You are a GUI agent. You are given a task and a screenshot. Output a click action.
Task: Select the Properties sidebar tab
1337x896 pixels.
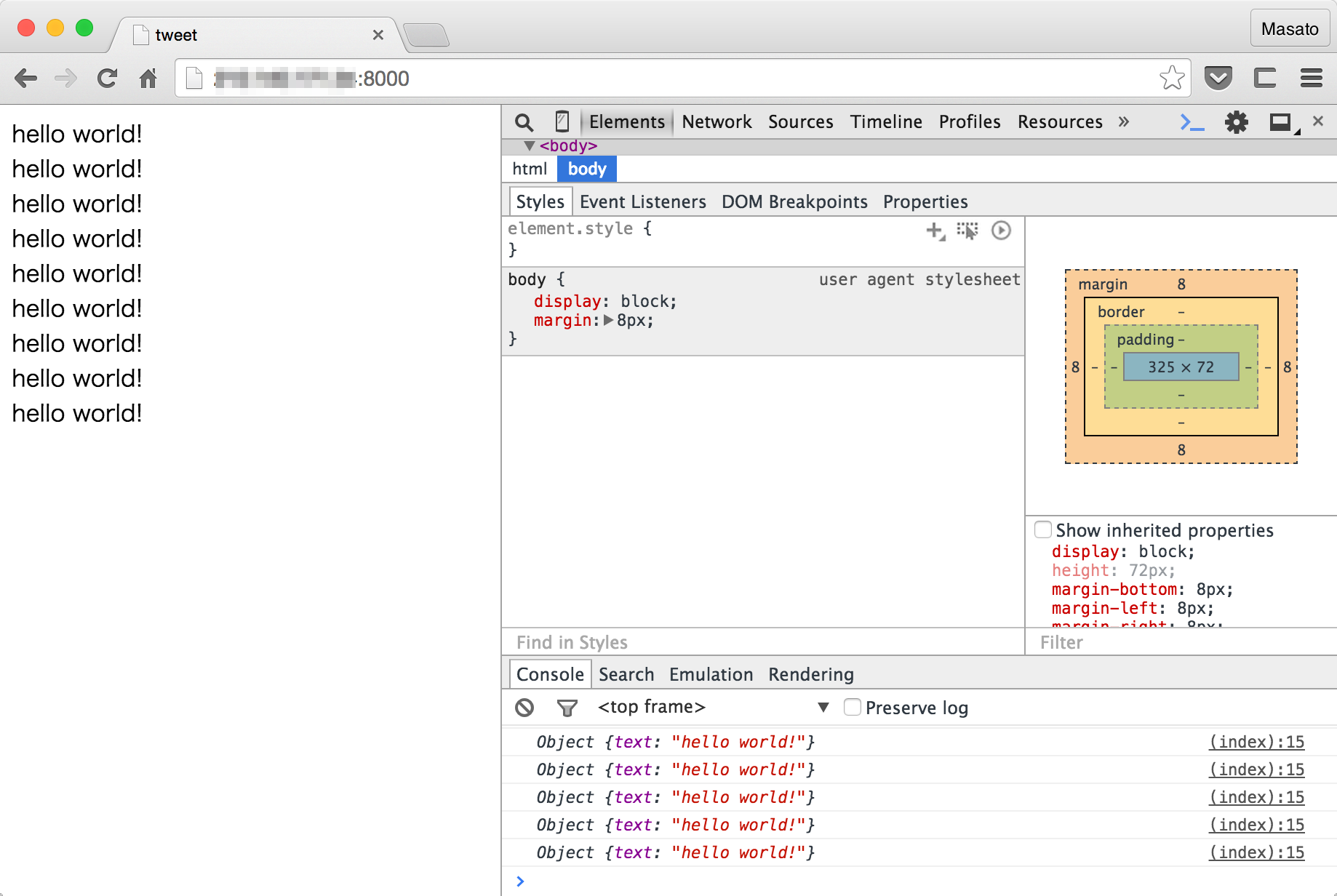click(925, 201)
